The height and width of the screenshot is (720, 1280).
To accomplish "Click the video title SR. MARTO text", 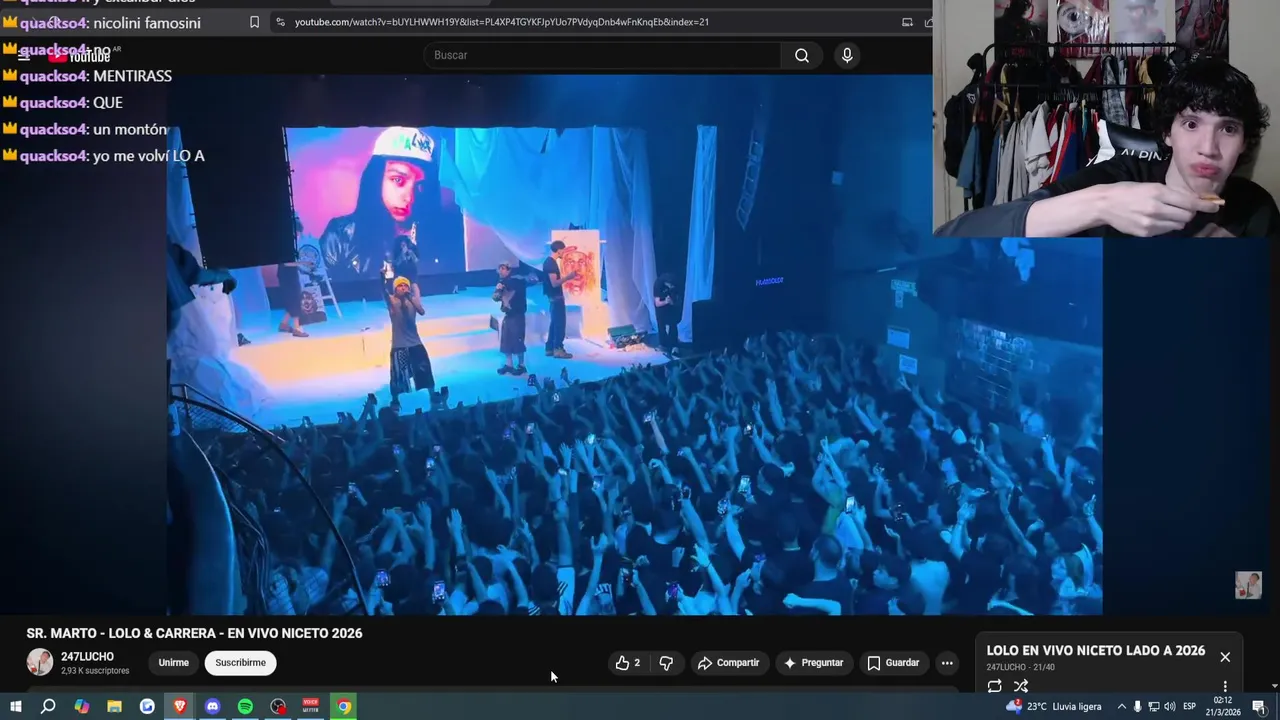I will [194, 633].
